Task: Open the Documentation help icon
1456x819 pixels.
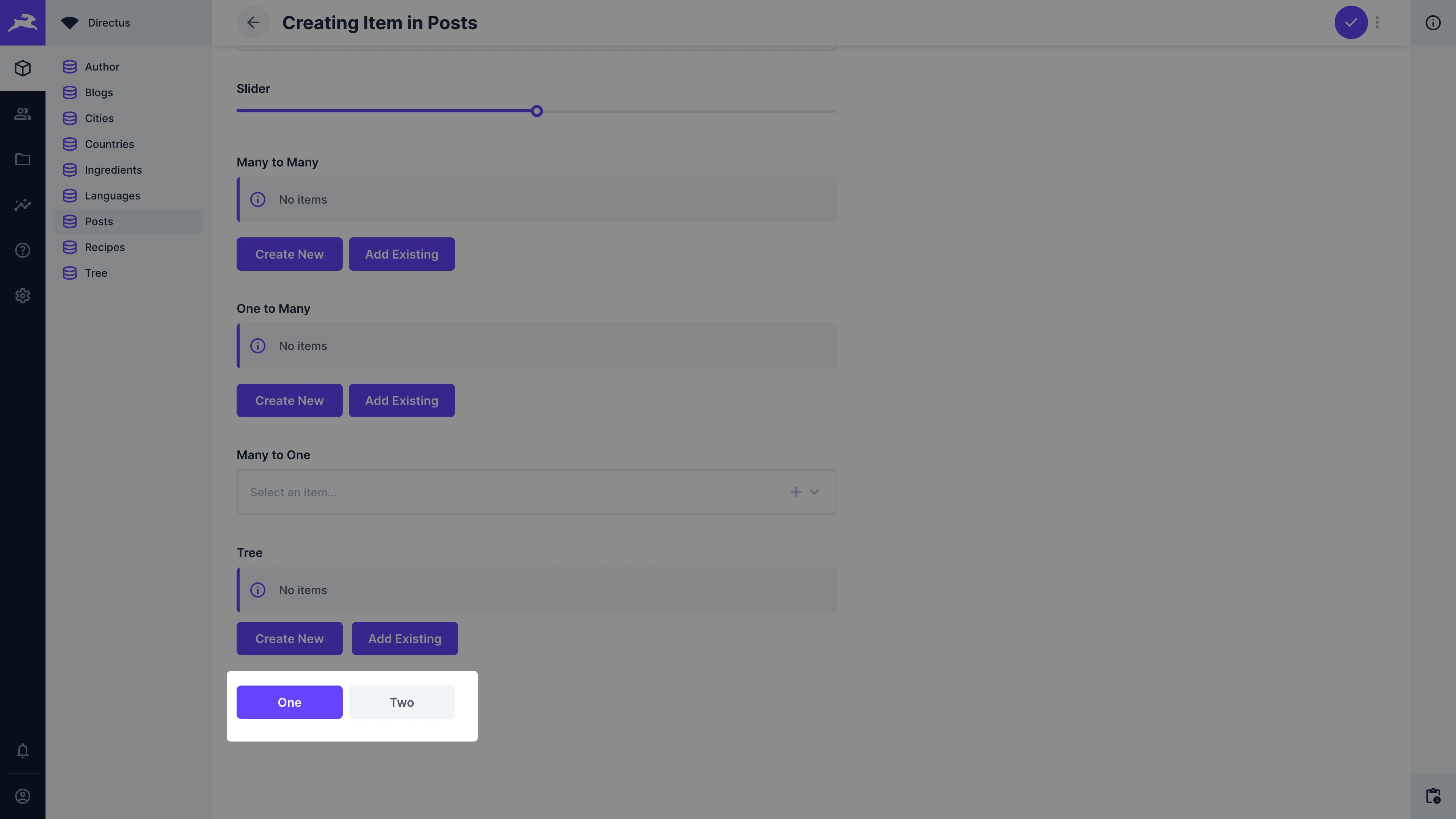Action: [23, 250]
